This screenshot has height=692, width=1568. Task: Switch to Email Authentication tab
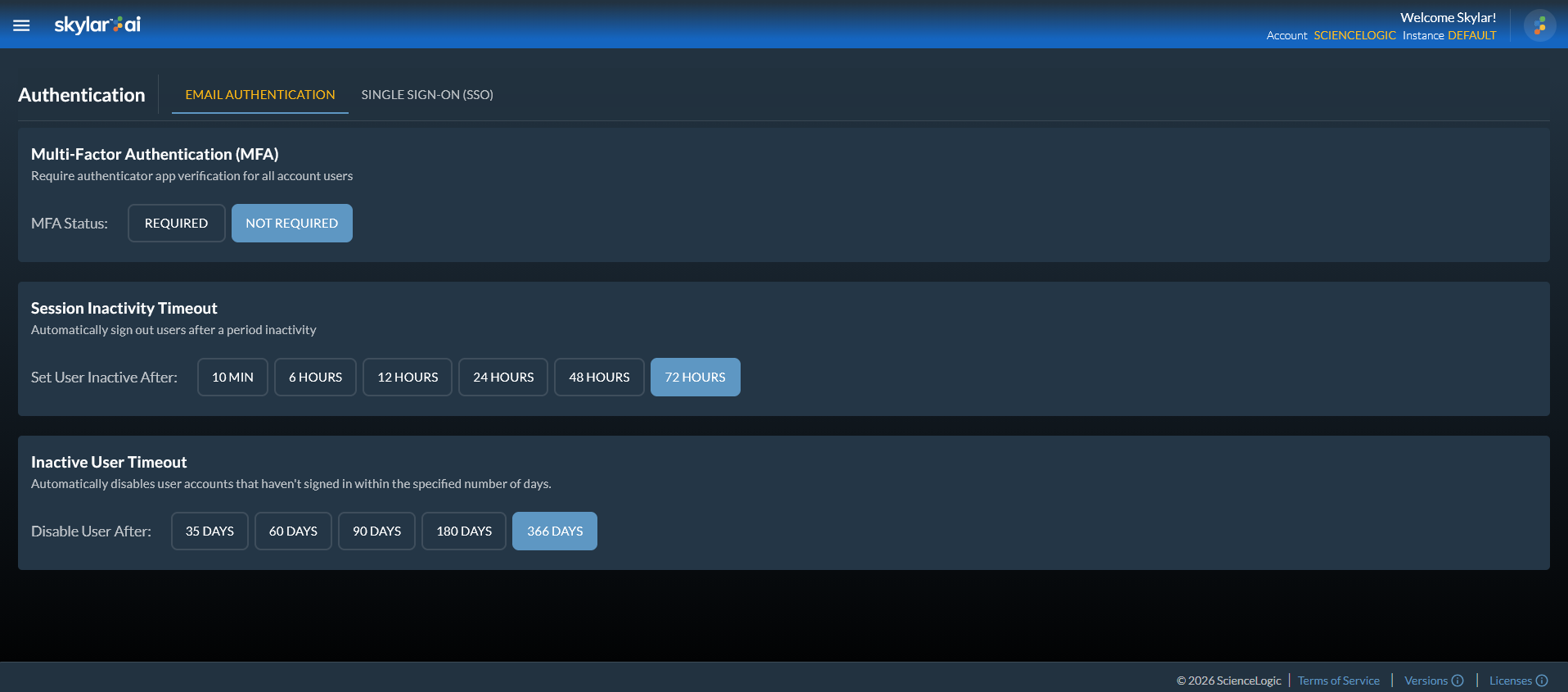point(260,95)
